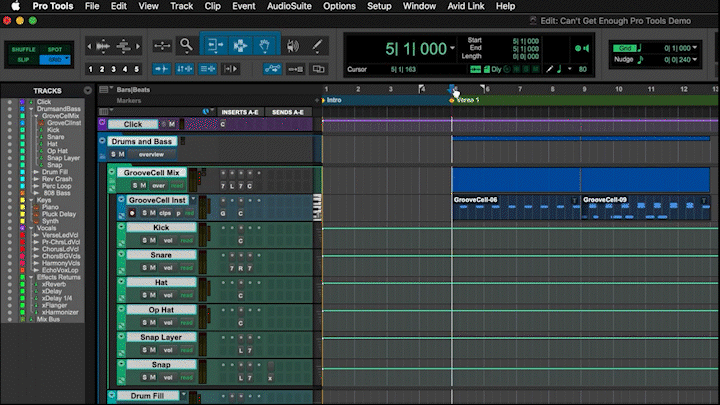Select the Zoomer magnifying glass tool
Screen dimensions: 720x405
point(186,45)
